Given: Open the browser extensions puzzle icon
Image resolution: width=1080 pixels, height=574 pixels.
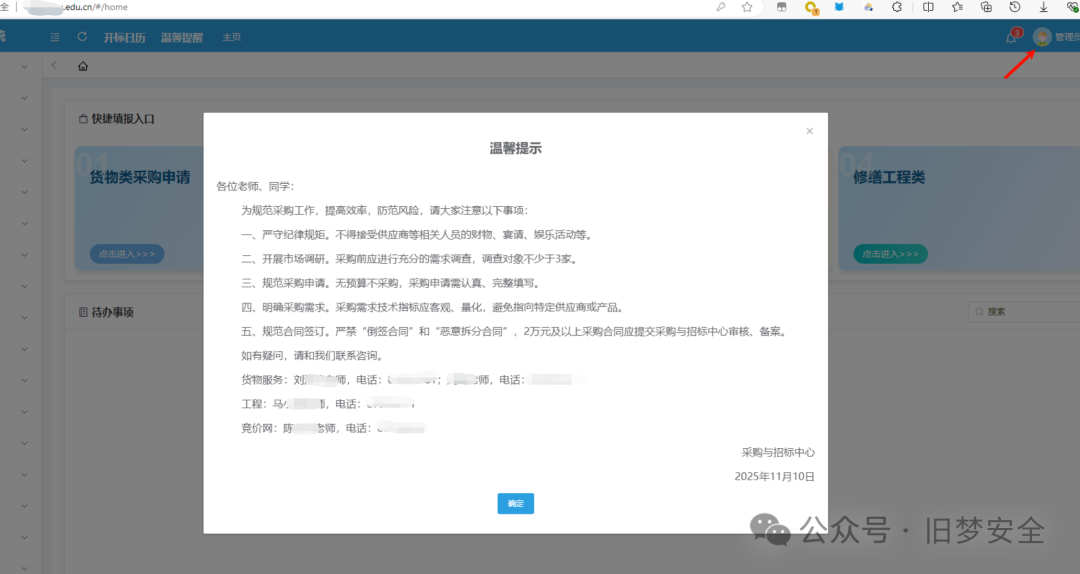Looking at the screenshot, I should click(897, 7).
